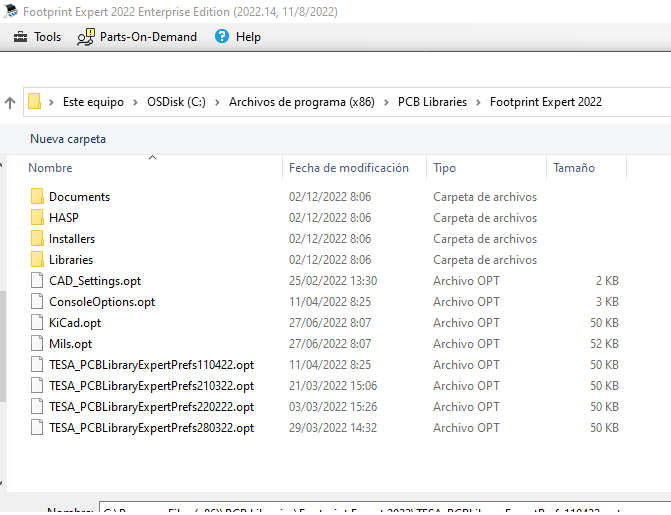This screenshot has width=671, height=515.
Task: Select the Documents folder name
Action: (x=80, y=197)
